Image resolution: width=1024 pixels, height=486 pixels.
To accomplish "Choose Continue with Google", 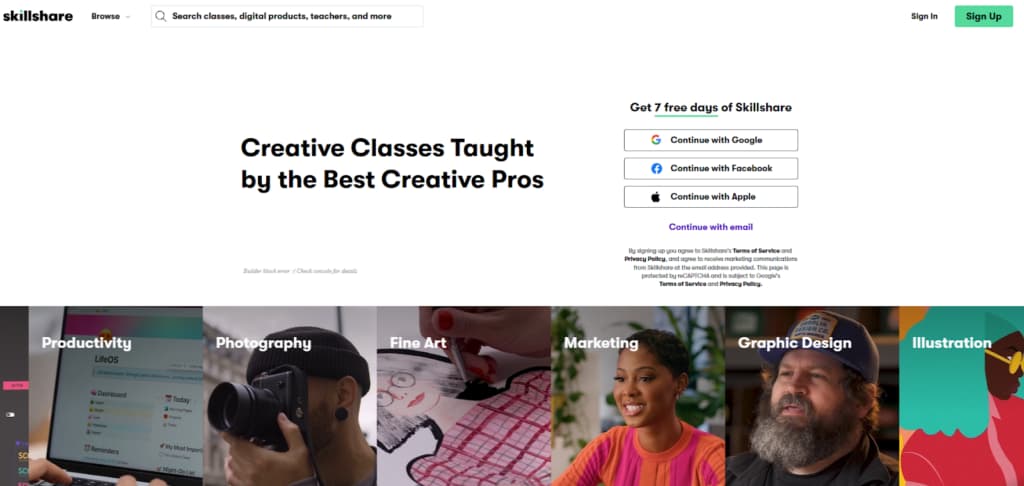I will [711, 140].
